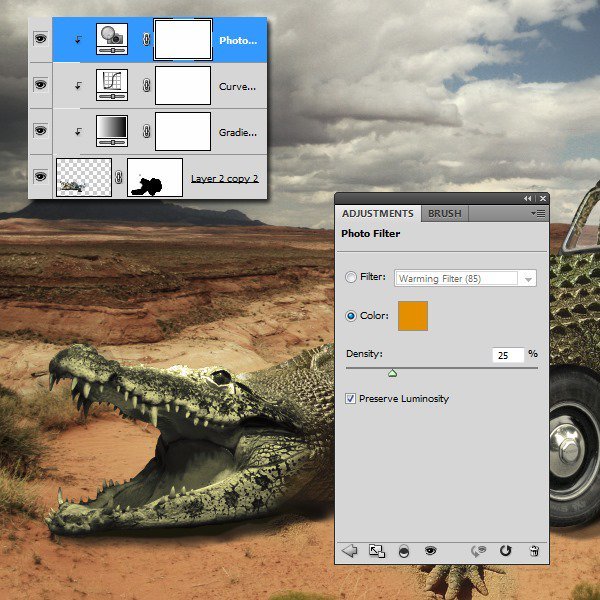Delete this adjustment layer via trash icon
The image size is (600, 600).
(534, 551)
